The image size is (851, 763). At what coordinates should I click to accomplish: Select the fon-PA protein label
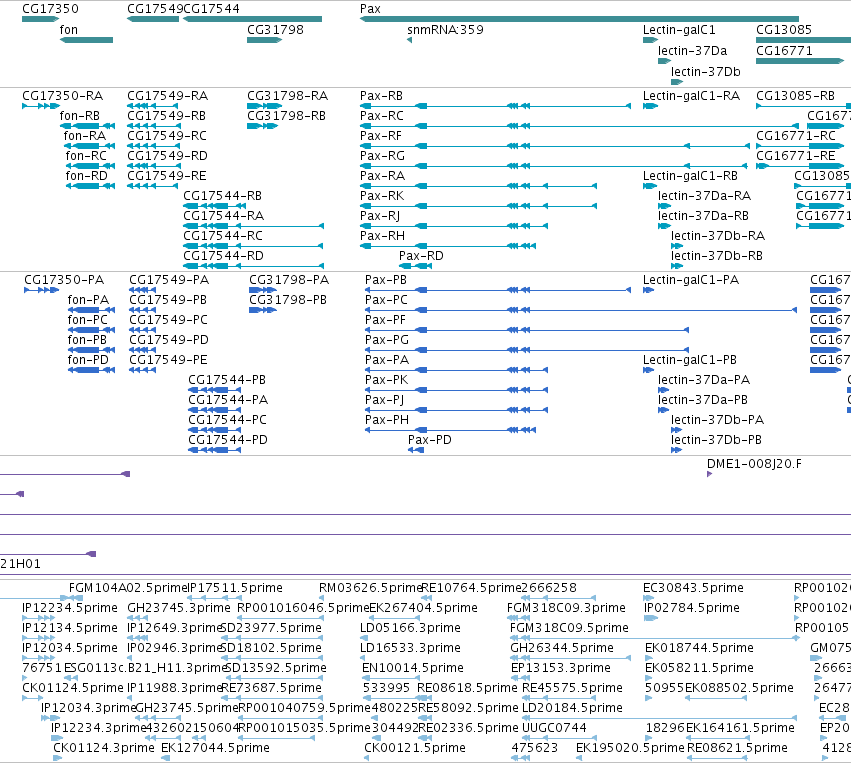tap(88, 300)
